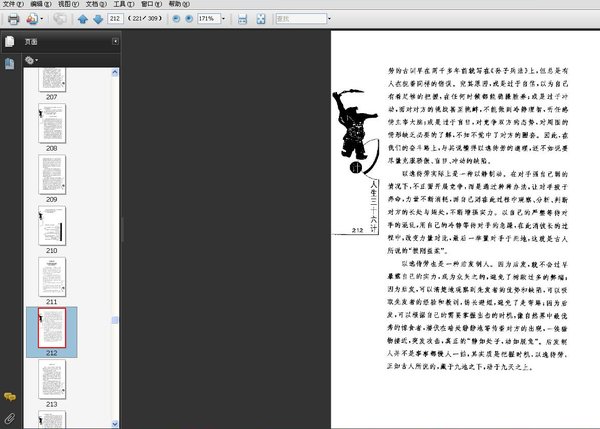
Task: Open the find box options dropdown arrow
Action: point(329,18)
